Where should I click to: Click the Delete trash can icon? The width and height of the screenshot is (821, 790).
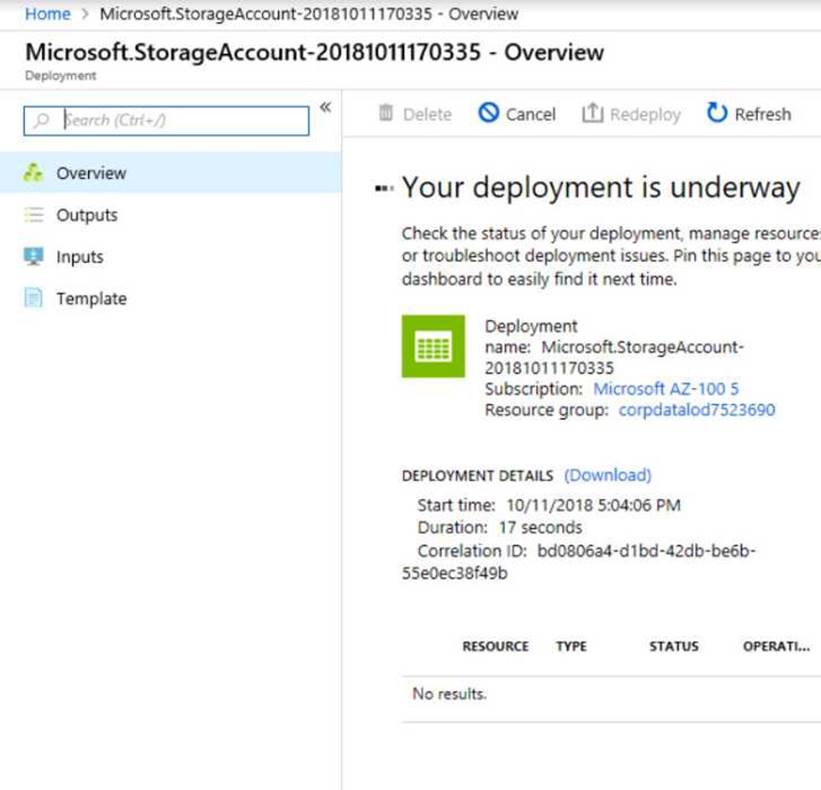[386, 113]
